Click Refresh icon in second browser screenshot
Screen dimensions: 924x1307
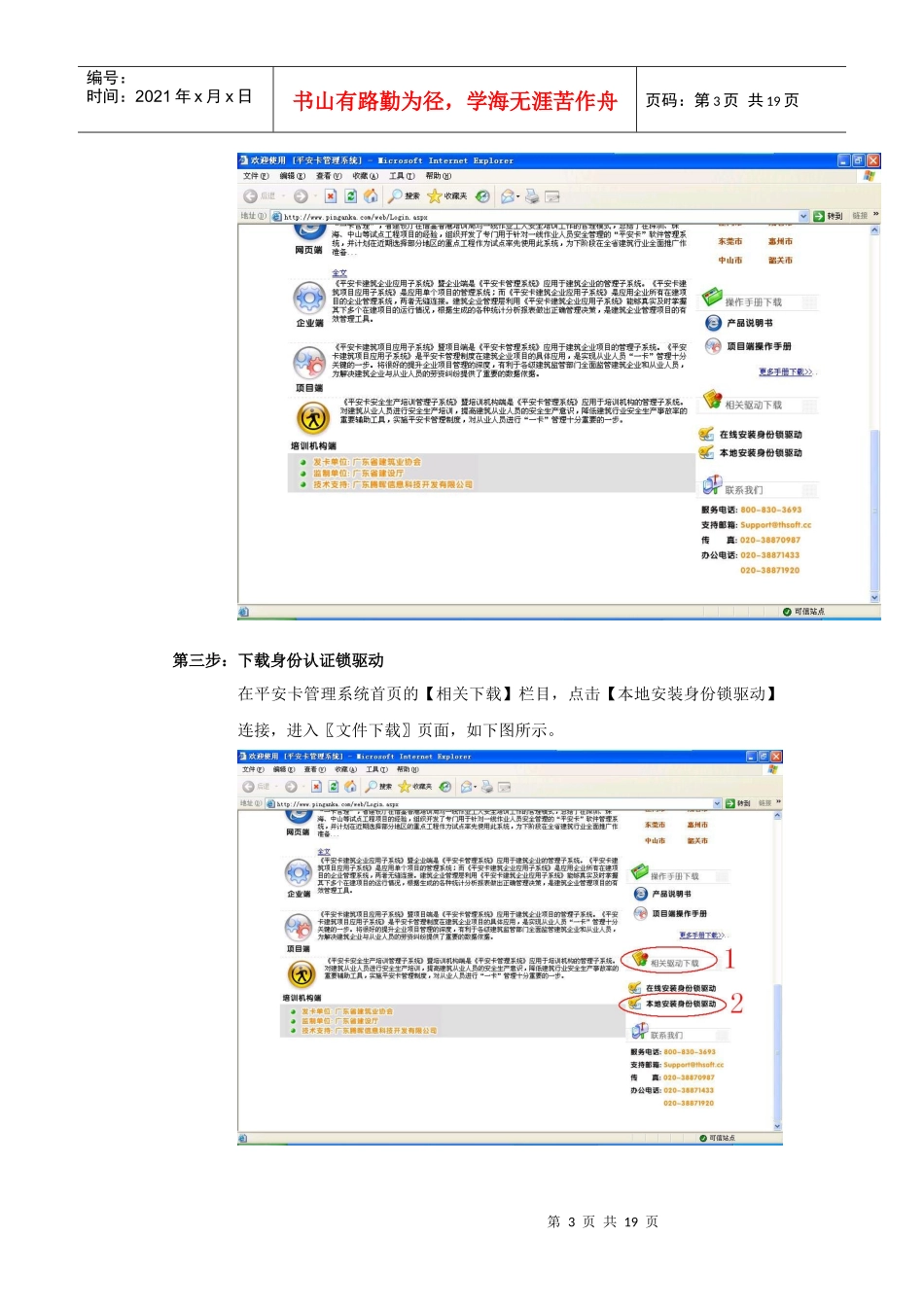point(334,787)
